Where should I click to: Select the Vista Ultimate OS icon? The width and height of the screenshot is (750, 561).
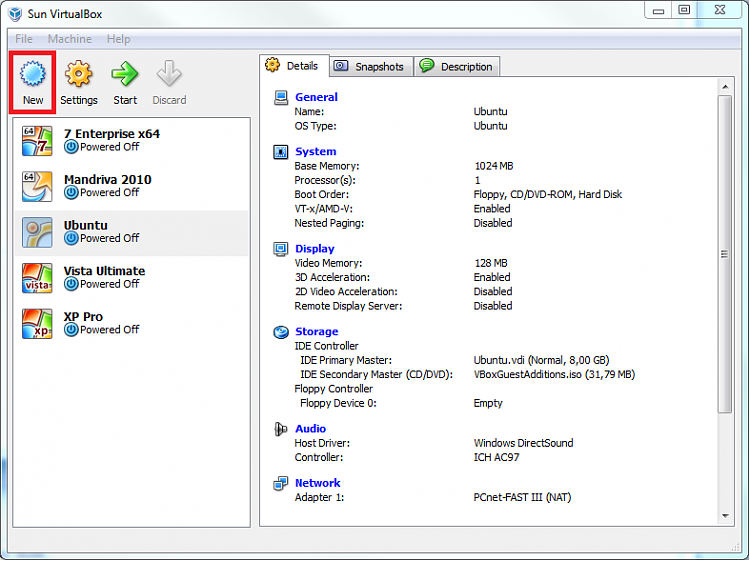[37, 278]
